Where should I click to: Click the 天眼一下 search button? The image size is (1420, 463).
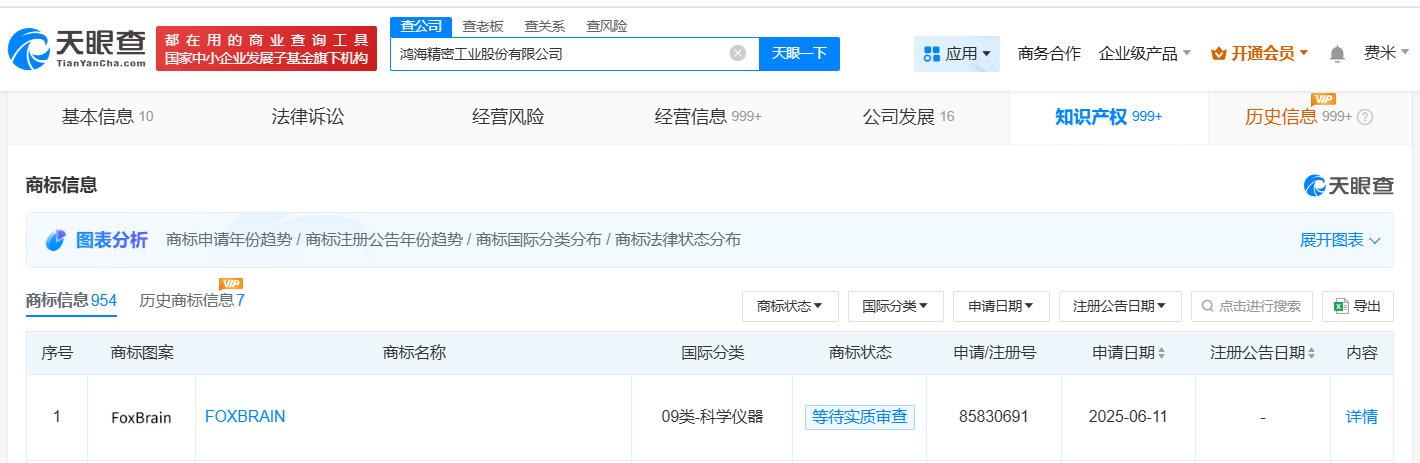tap(799, 53)
